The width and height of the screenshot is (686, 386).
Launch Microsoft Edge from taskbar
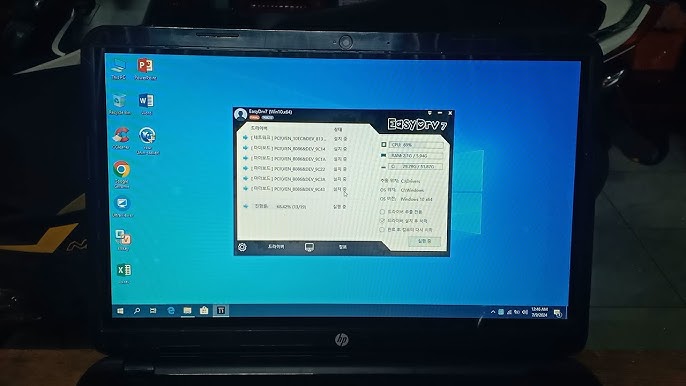tap(171, 311)
